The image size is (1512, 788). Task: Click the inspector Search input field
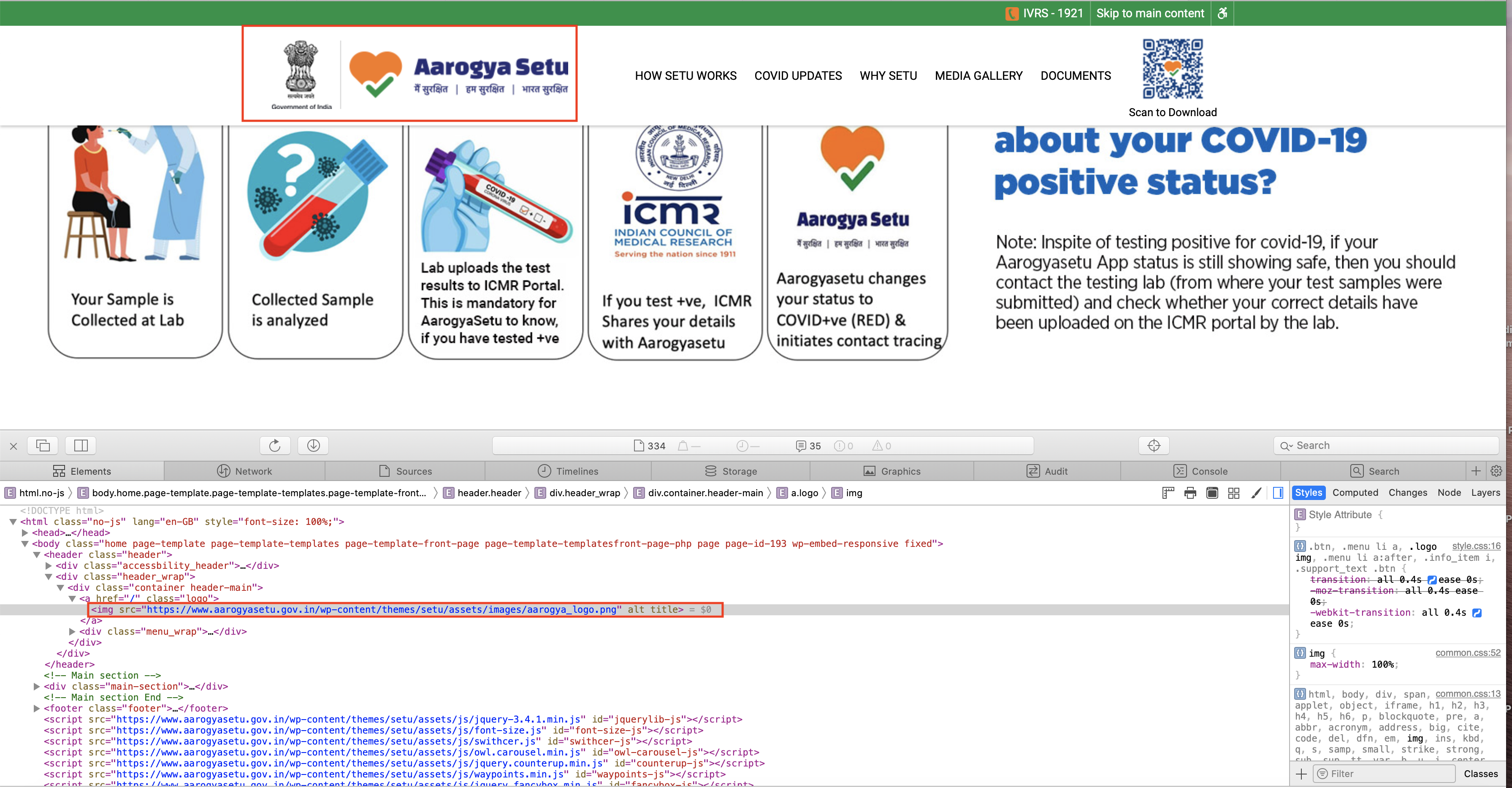(1385, 446)
